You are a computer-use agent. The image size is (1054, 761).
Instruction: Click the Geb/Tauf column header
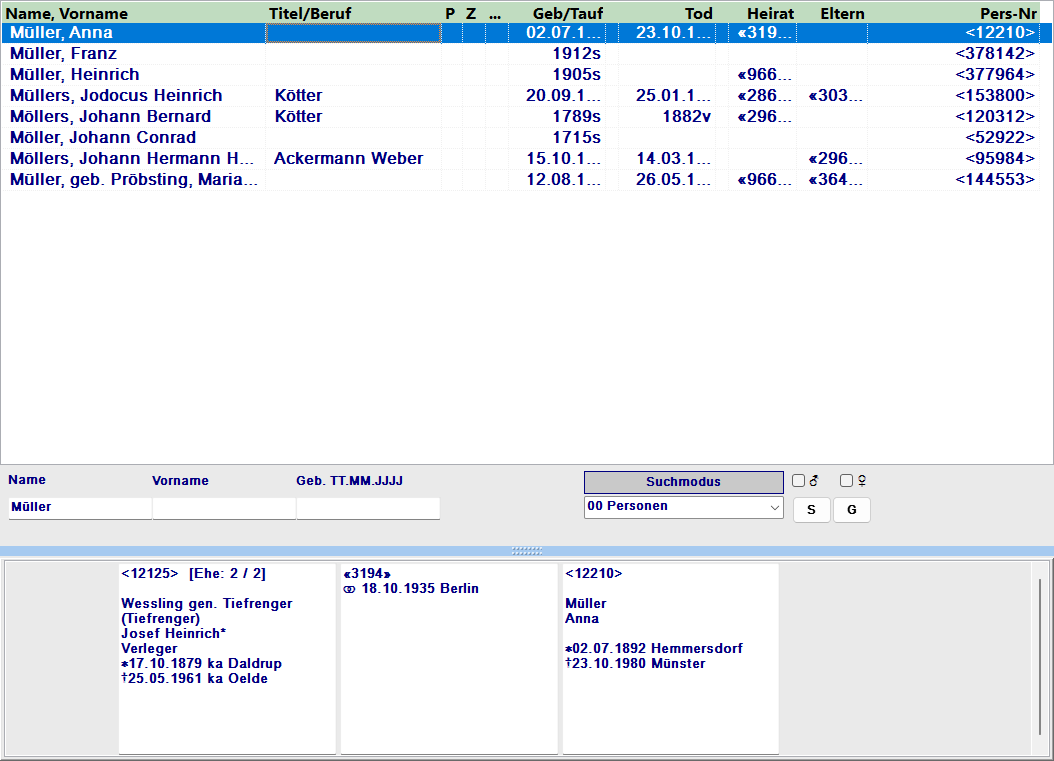point(567,13)
